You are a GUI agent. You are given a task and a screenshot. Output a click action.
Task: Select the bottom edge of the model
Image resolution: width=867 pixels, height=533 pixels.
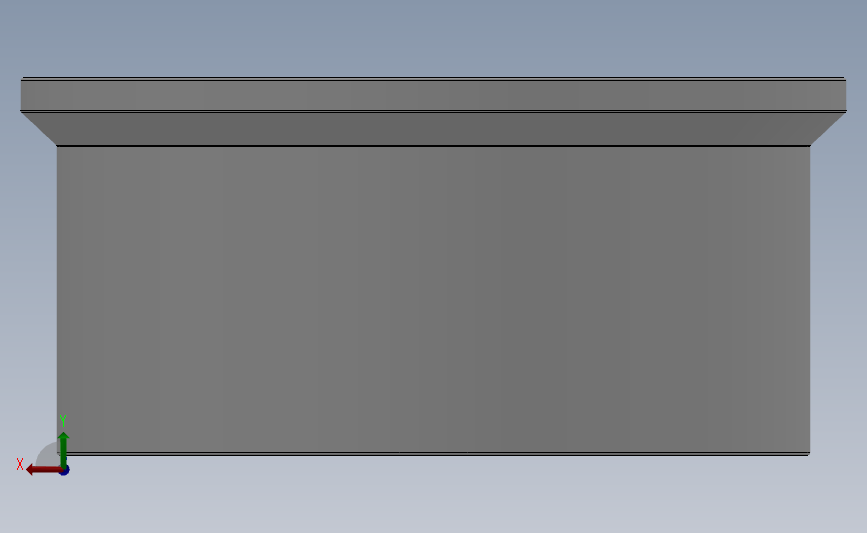coord(434,454)
